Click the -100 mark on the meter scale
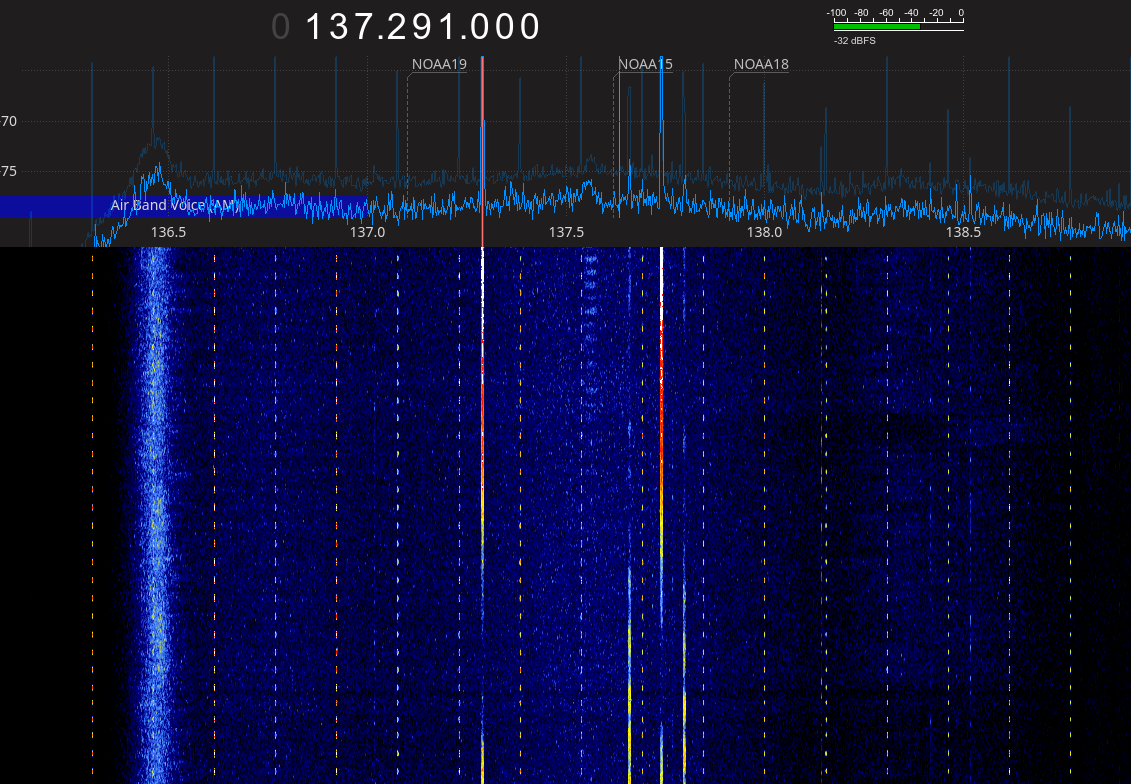Viewport: 1131px width, 784px height. coord(837,13)
